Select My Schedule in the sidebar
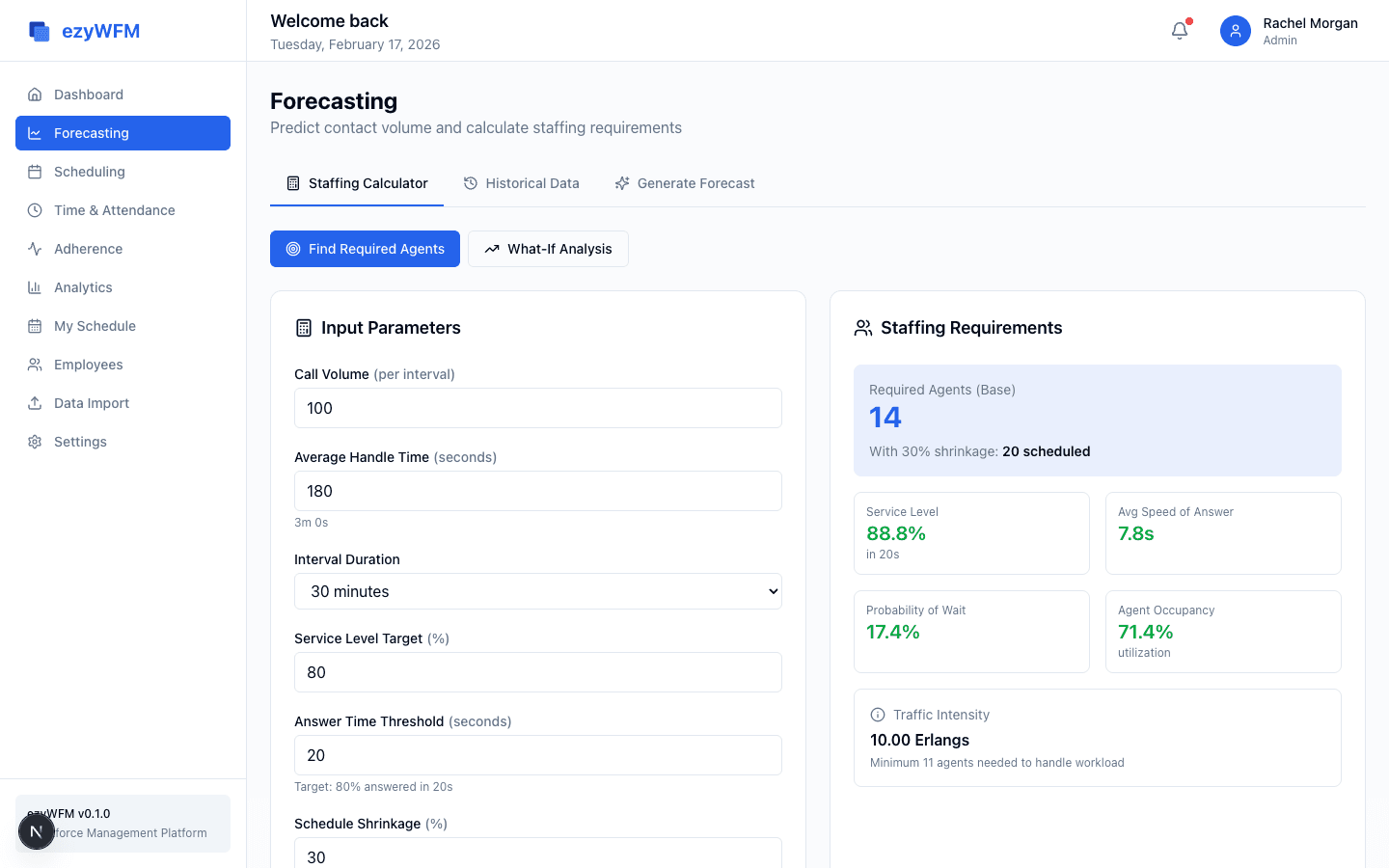1389x868 pixels. tap(93, 326)
